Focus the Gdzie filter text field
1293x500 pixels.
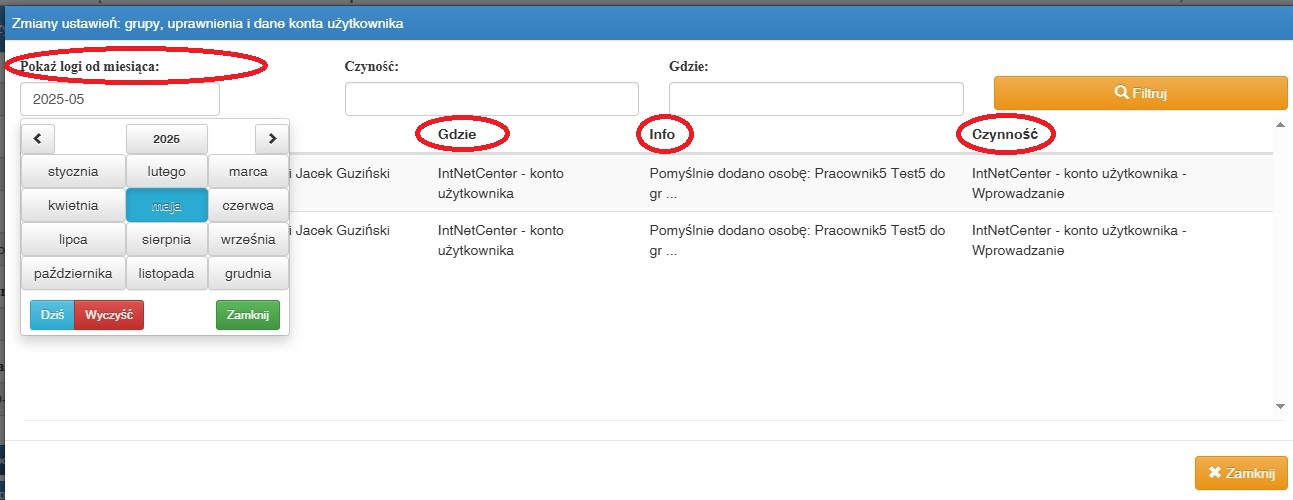pyautogui.click(x=816, y=99)
